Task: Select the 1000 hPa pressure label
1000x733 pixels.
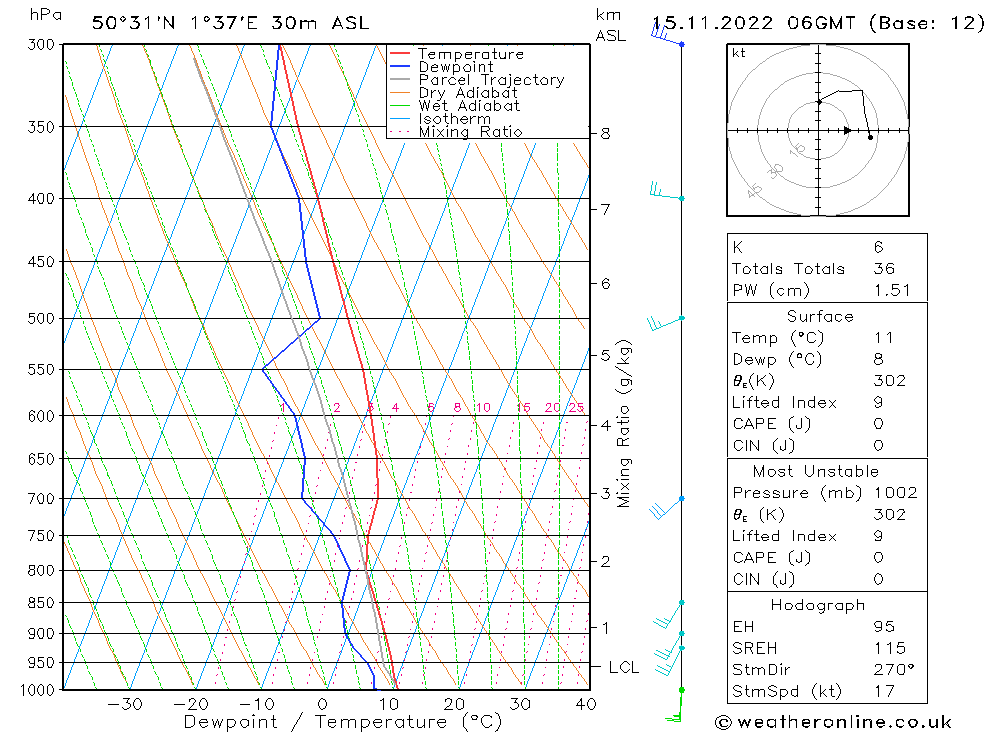Action: pos(38,690)
